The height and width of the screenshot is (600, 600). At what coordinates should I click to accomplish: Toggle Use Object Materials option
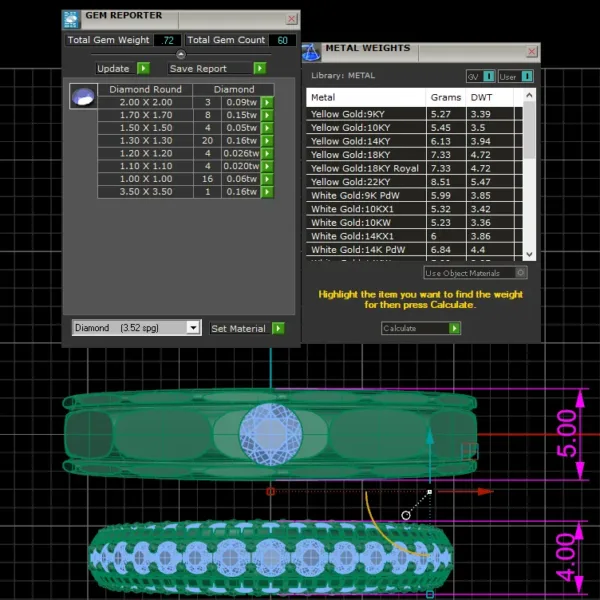tap(520, 272)
